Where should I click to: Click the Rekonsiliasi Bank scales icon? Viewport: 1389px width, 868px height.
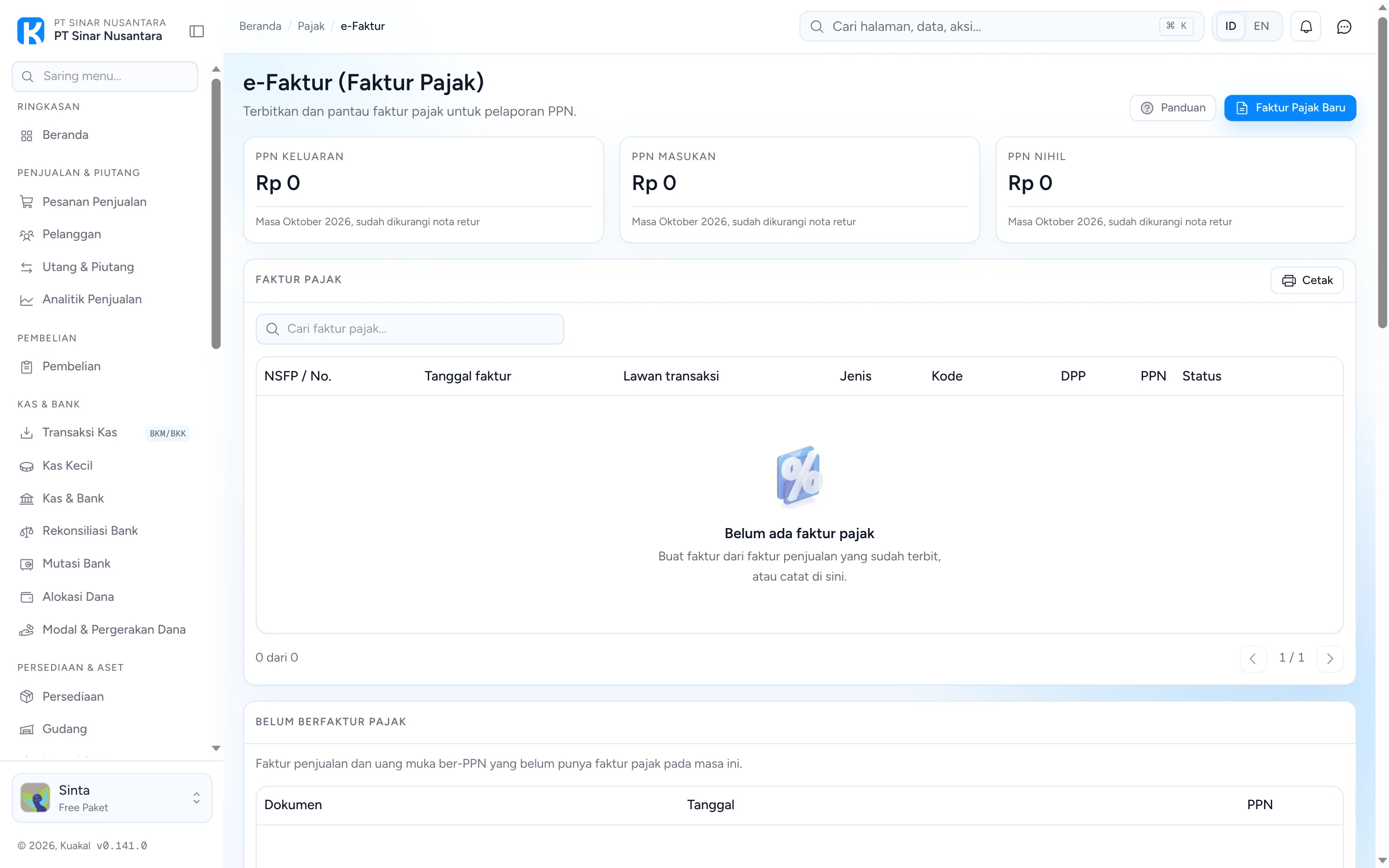pos(27,531)
